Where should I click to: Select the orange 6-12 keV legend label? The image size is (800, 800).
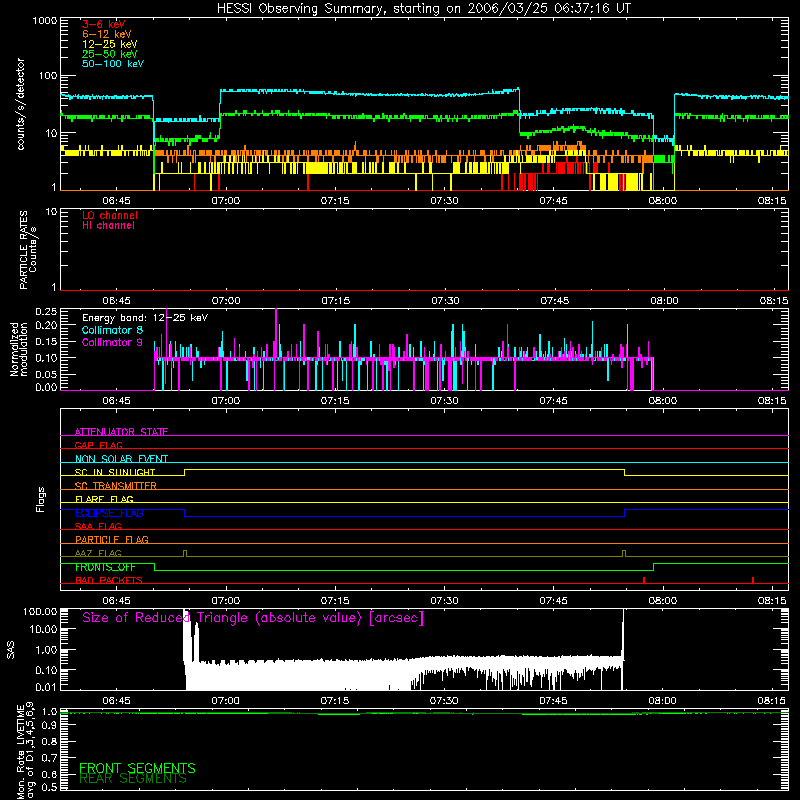point(106,34)
